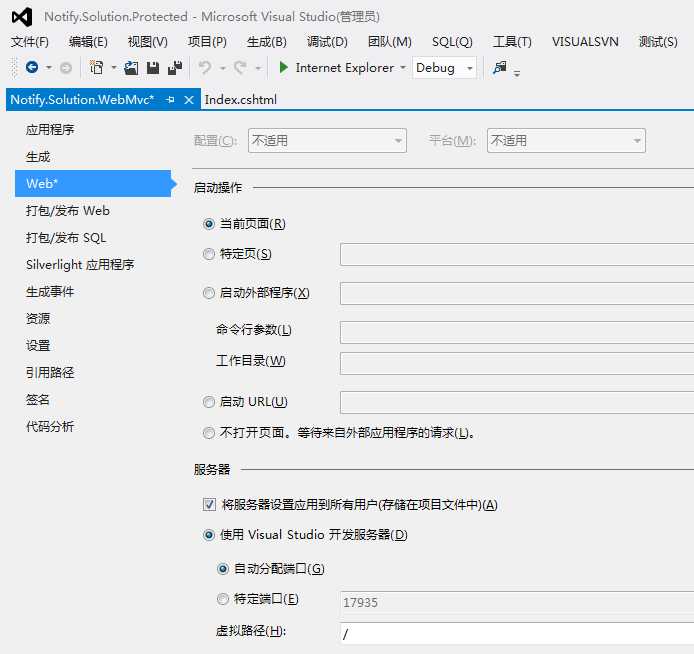The image size is (694, 654).
Task: Click the Save icon in toolbar
Action: 153,68
